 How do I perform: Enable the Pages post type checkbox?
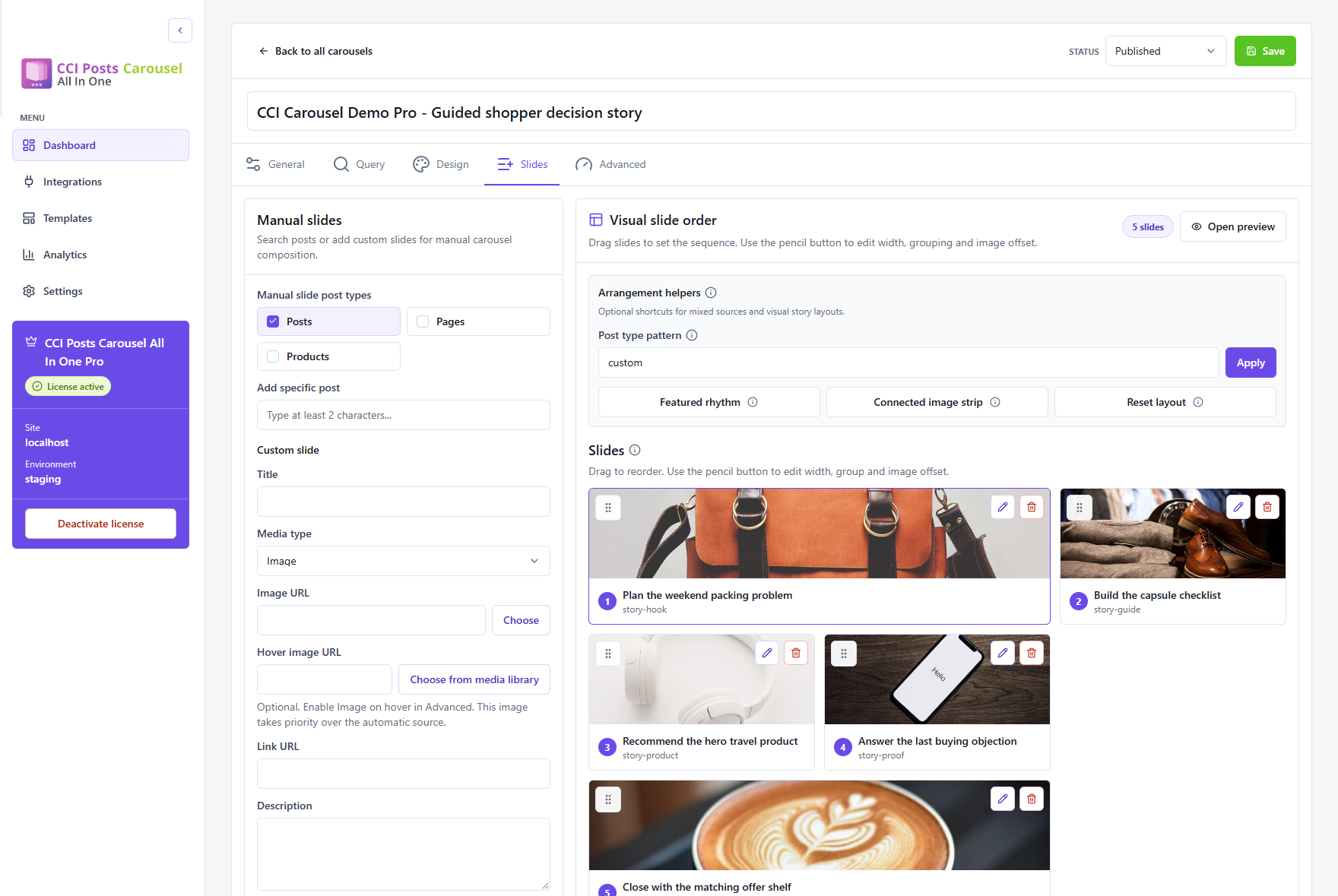tap(423, 321)
